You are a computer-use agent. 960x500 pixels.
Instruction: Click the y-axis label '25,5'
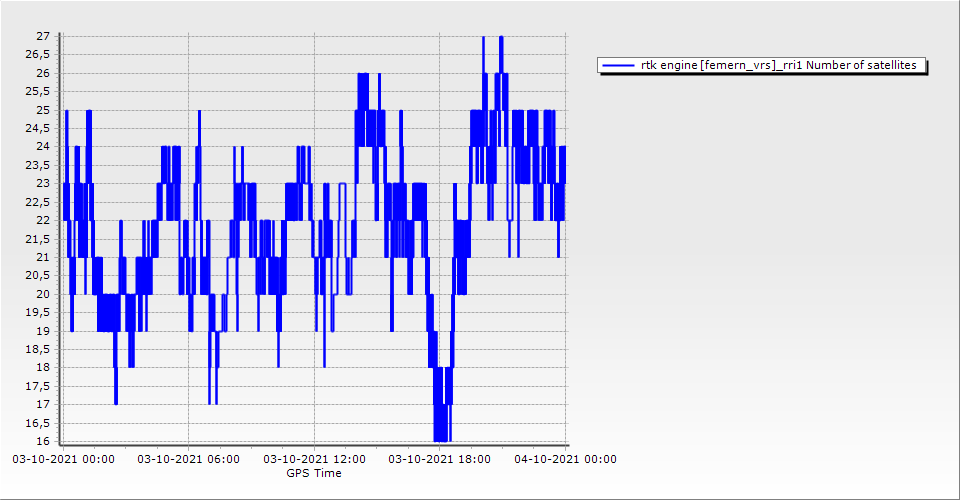[x=38, y=91]
